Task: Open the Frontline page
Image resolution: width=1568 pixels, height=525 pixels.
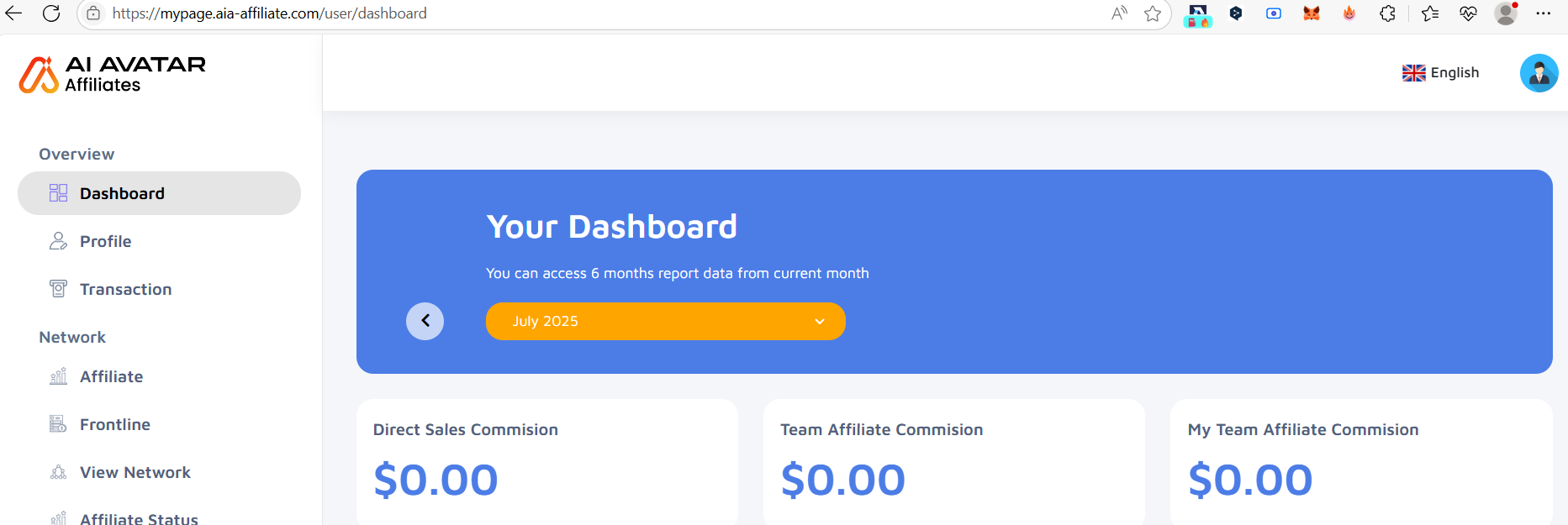Action: (115, 424)
